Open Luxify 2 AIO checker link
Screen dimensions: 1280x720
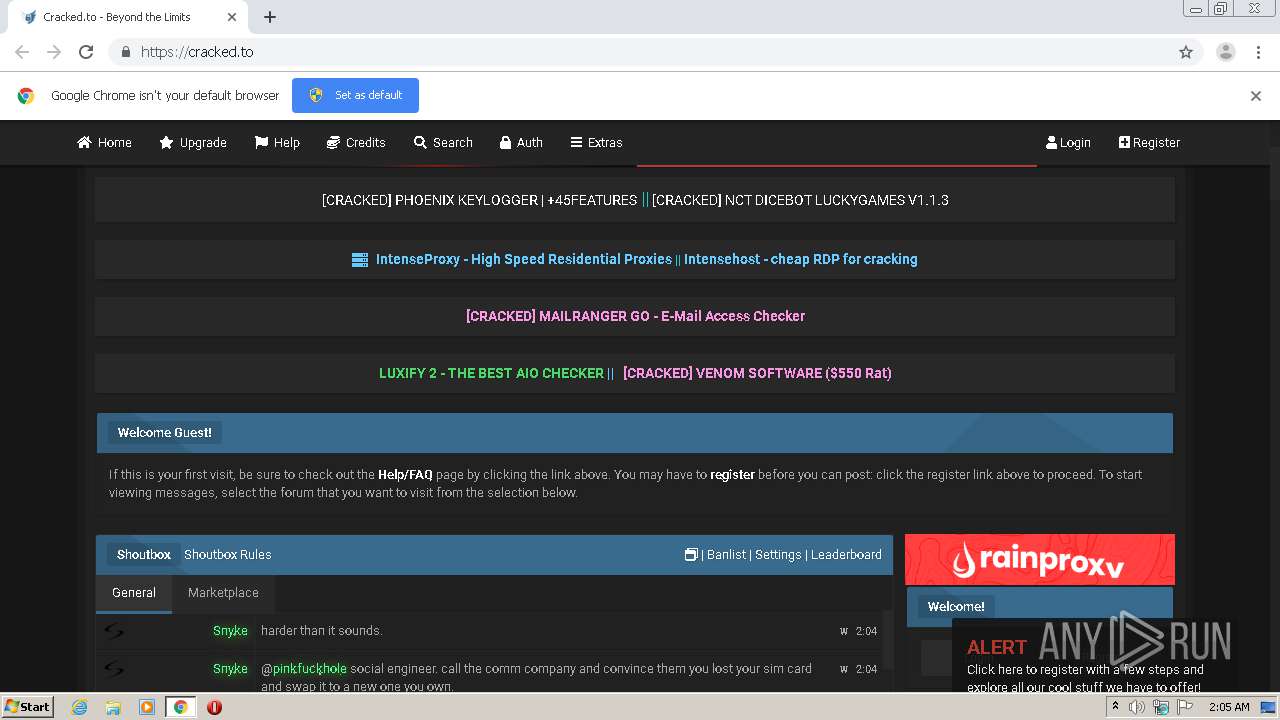click(x=491, y=373)
